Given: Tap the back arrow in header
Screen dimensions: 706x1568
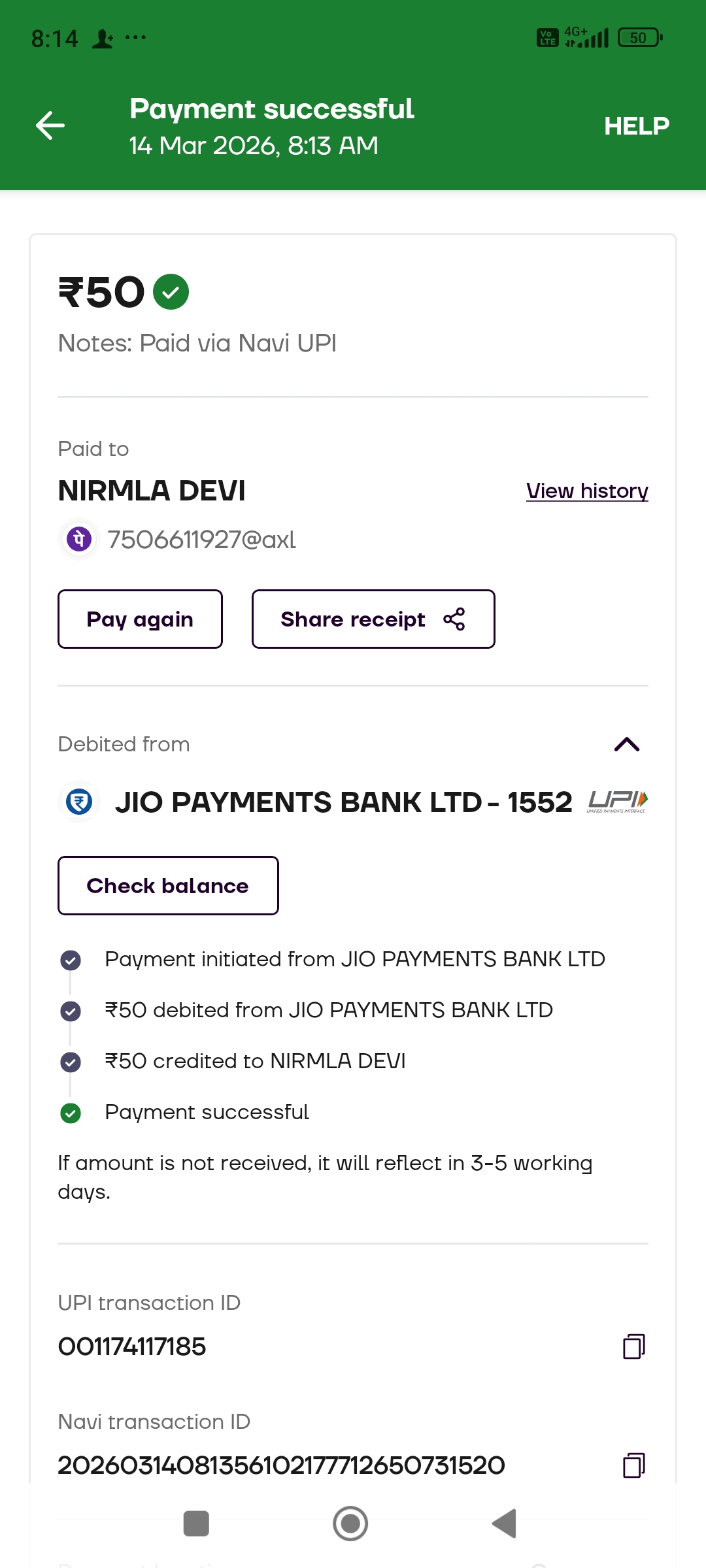Looking at the screenshot, I should tap(50, 125).
